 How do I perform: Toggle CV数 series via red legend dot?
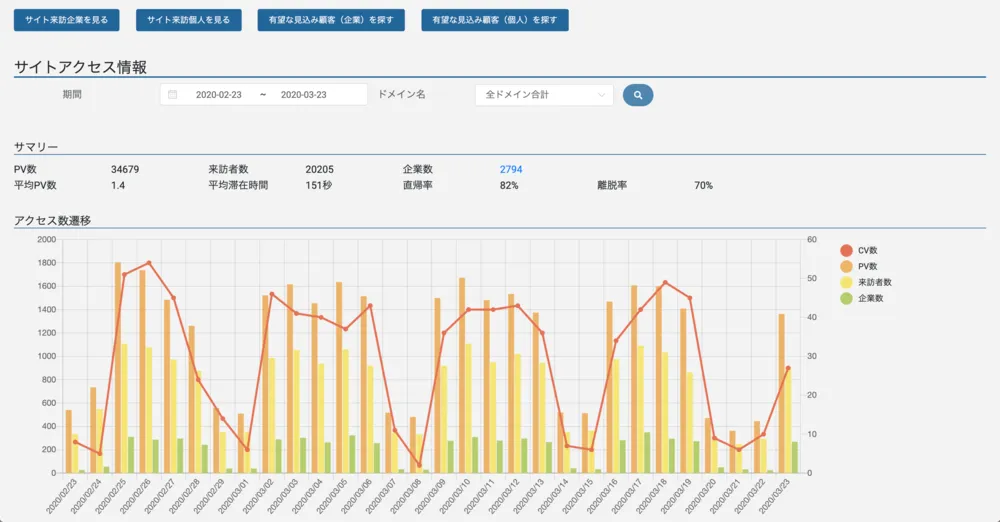[846, 250]
